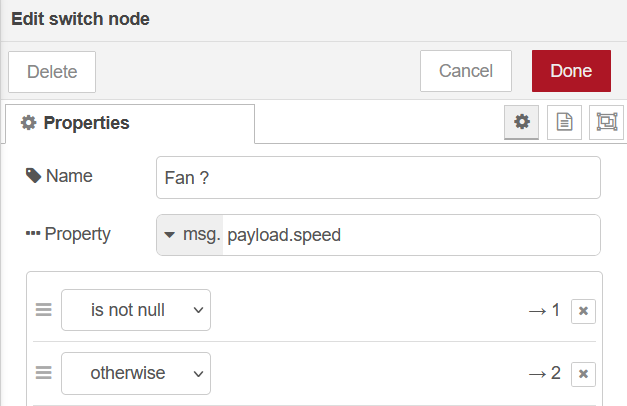Expand the 'is not null' rule type dropdown
Screen dimensions: 627x406
(x=136, y=310)
